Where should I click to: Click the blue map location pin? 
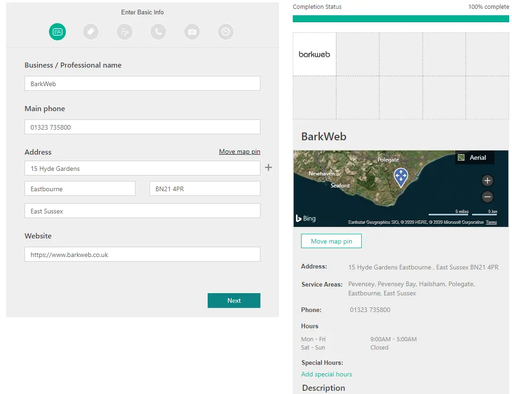[401, 177]
